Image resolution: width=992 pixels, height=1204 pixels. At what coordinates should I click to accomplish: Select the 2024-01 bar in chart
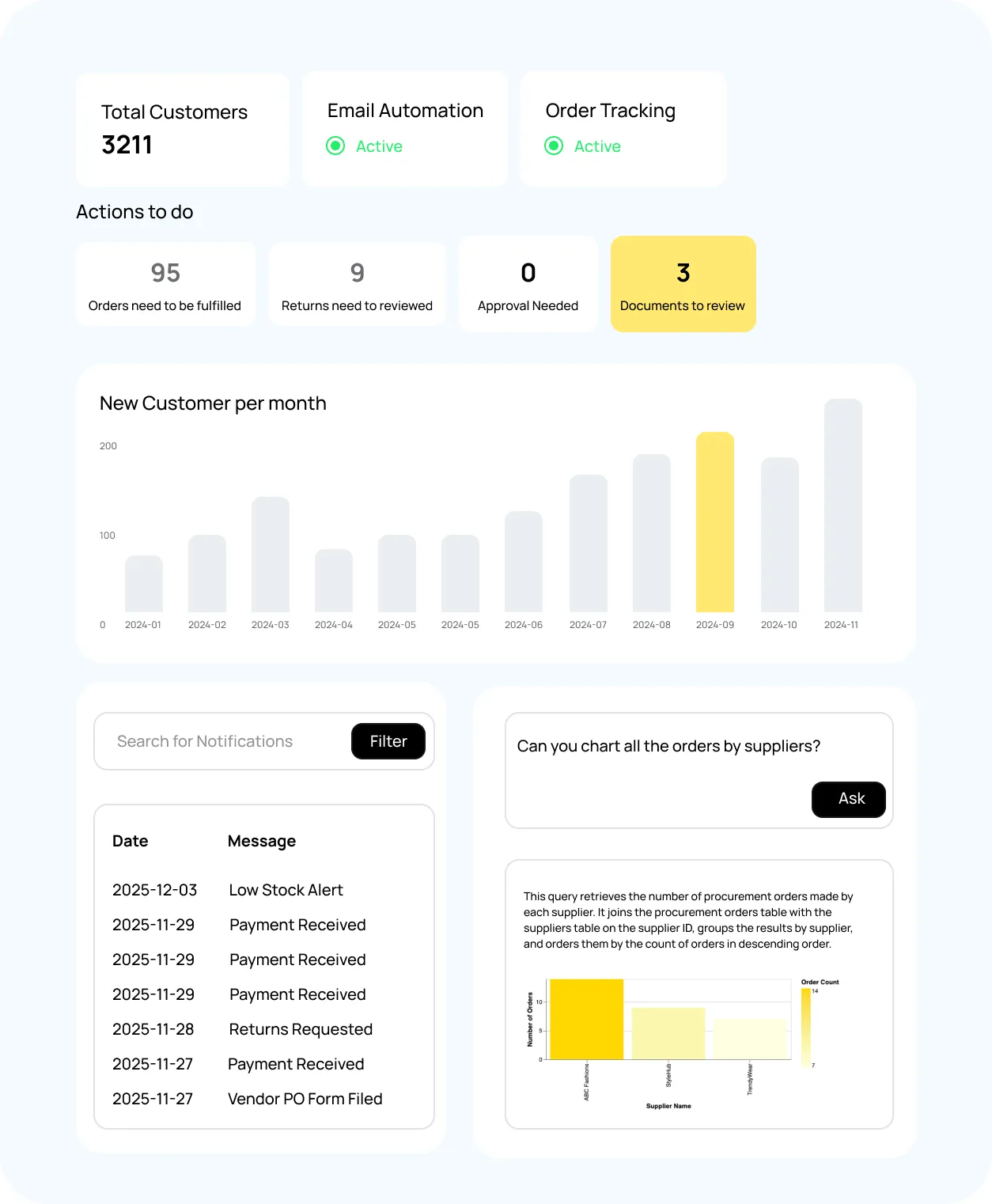coord(144,584)
